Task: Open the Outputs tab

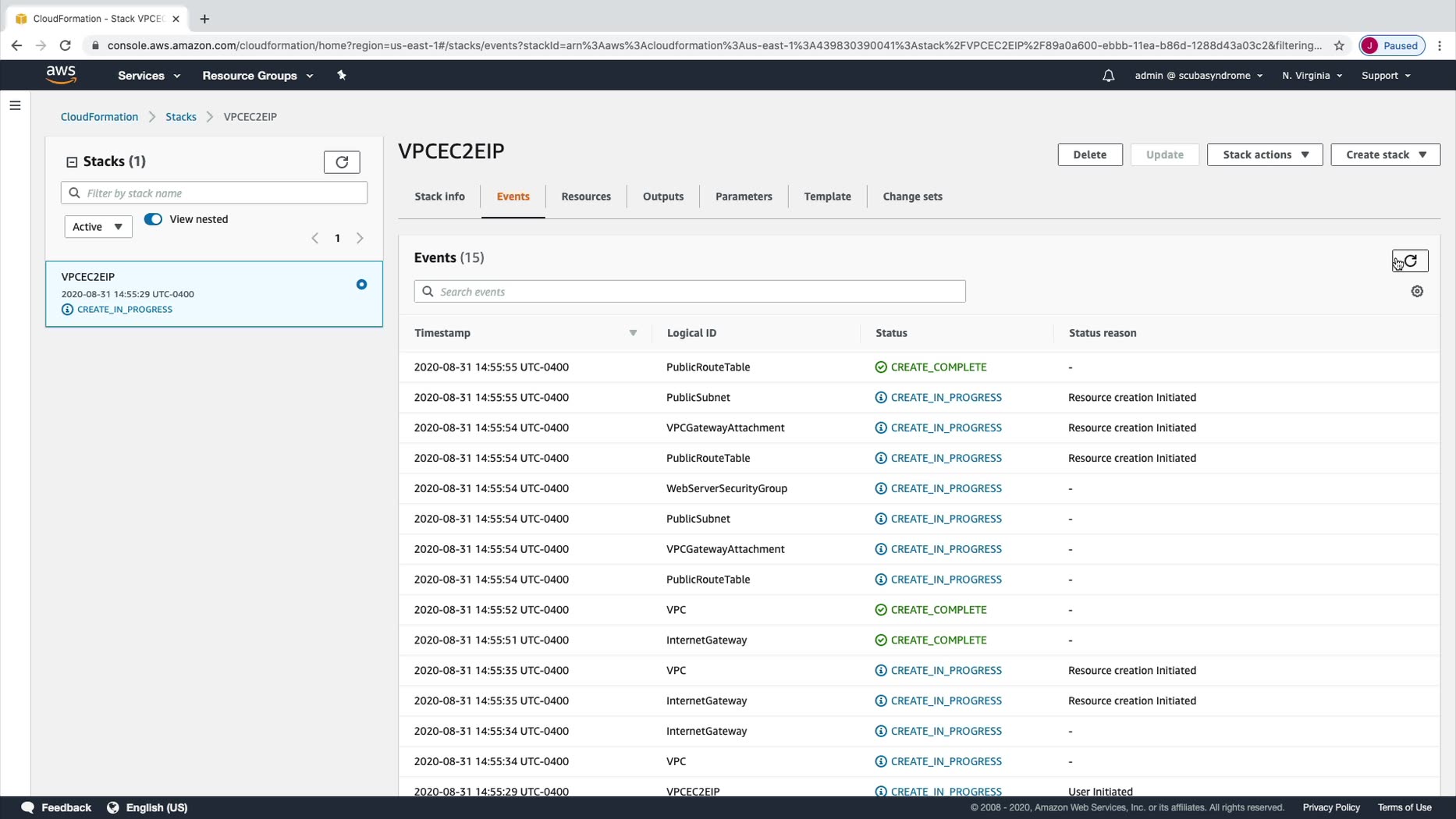Action: pos(663,197)
